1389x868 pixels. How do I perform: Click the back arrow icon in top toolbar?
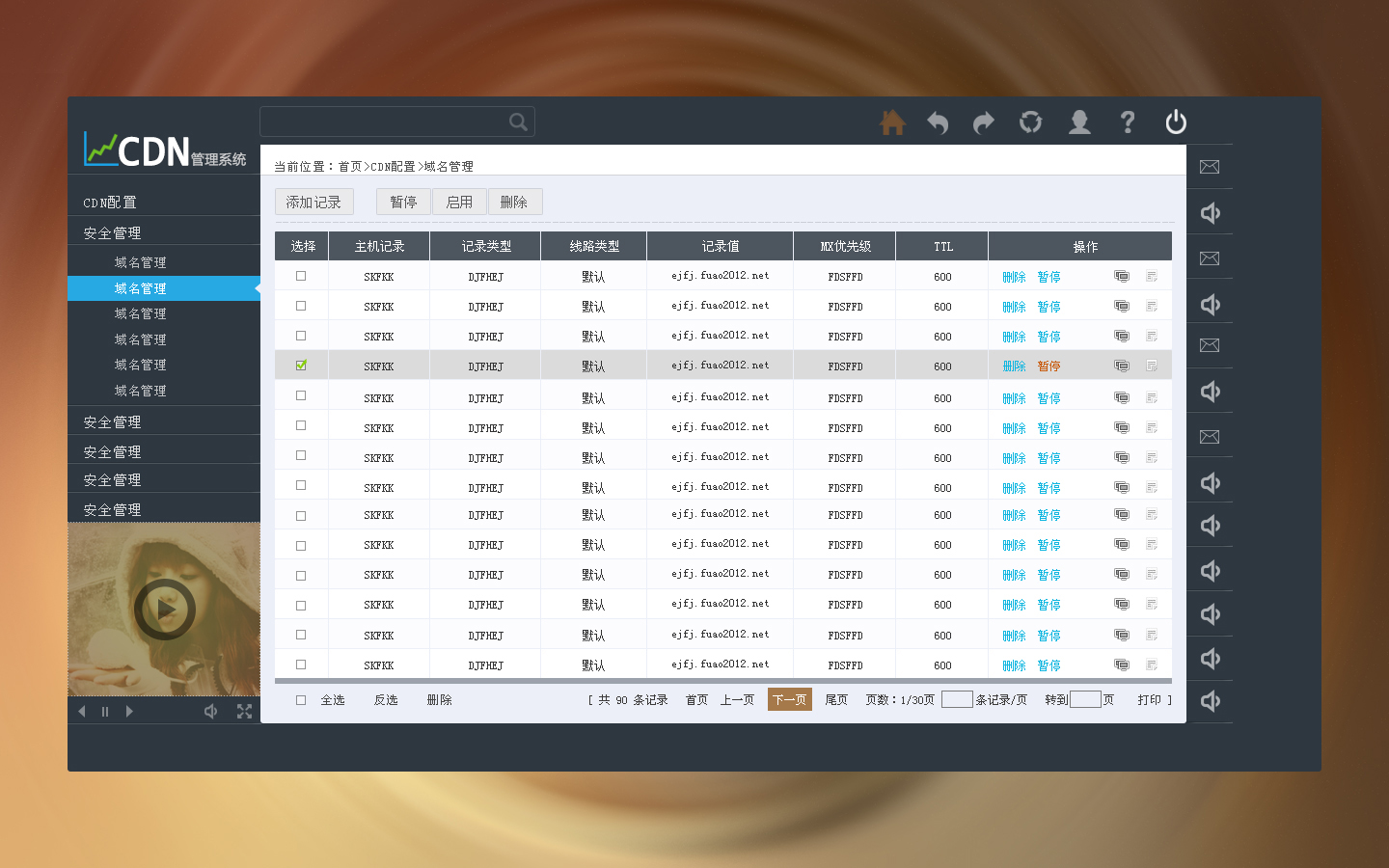pos(938,122)
